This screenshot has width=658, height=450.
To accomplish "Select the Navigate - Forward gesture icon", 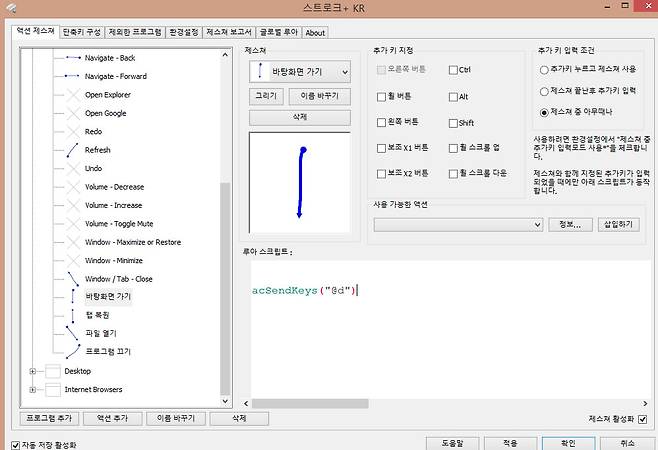I will [x=72, y=76].
